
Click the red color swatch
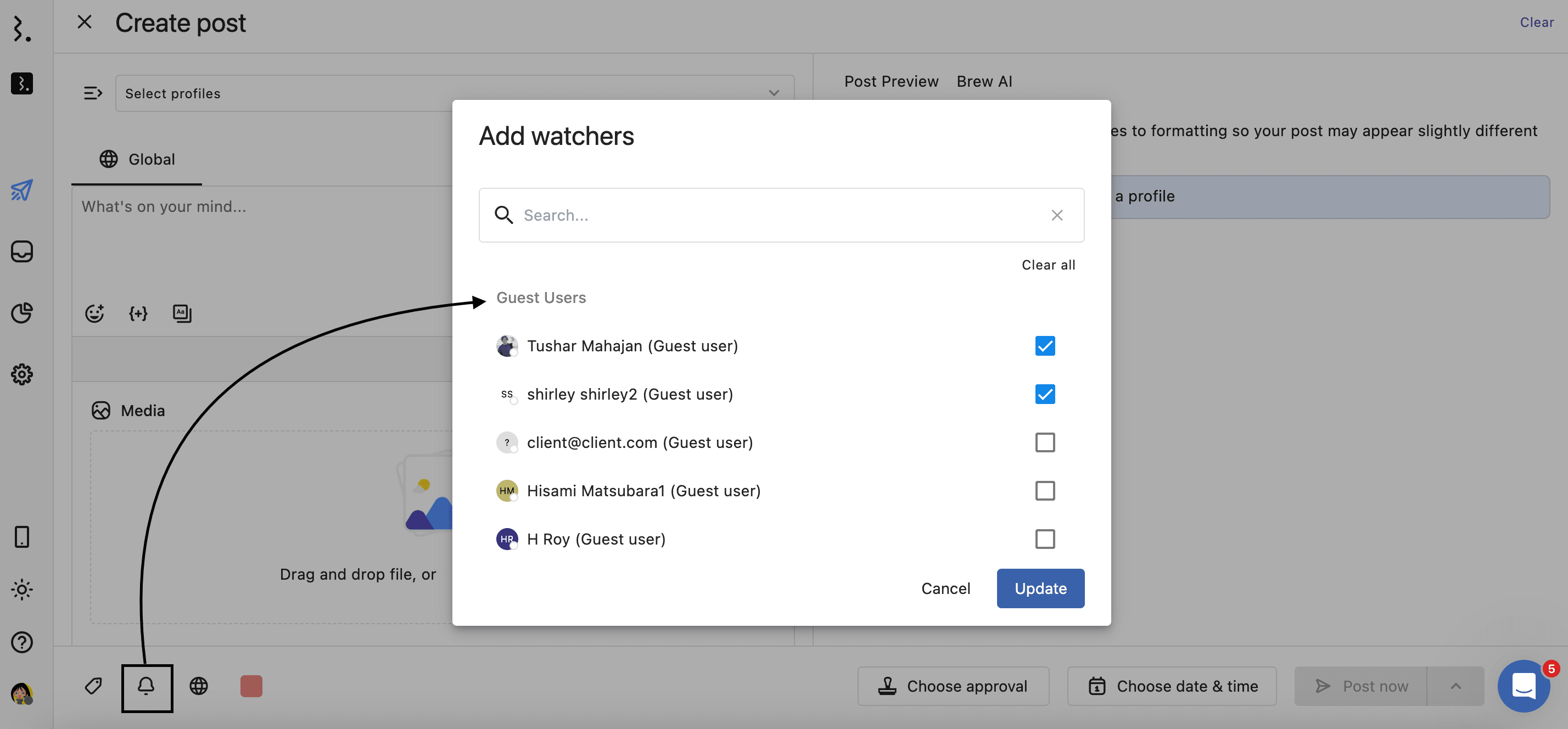pyautogui.click(x=251, y=686)
